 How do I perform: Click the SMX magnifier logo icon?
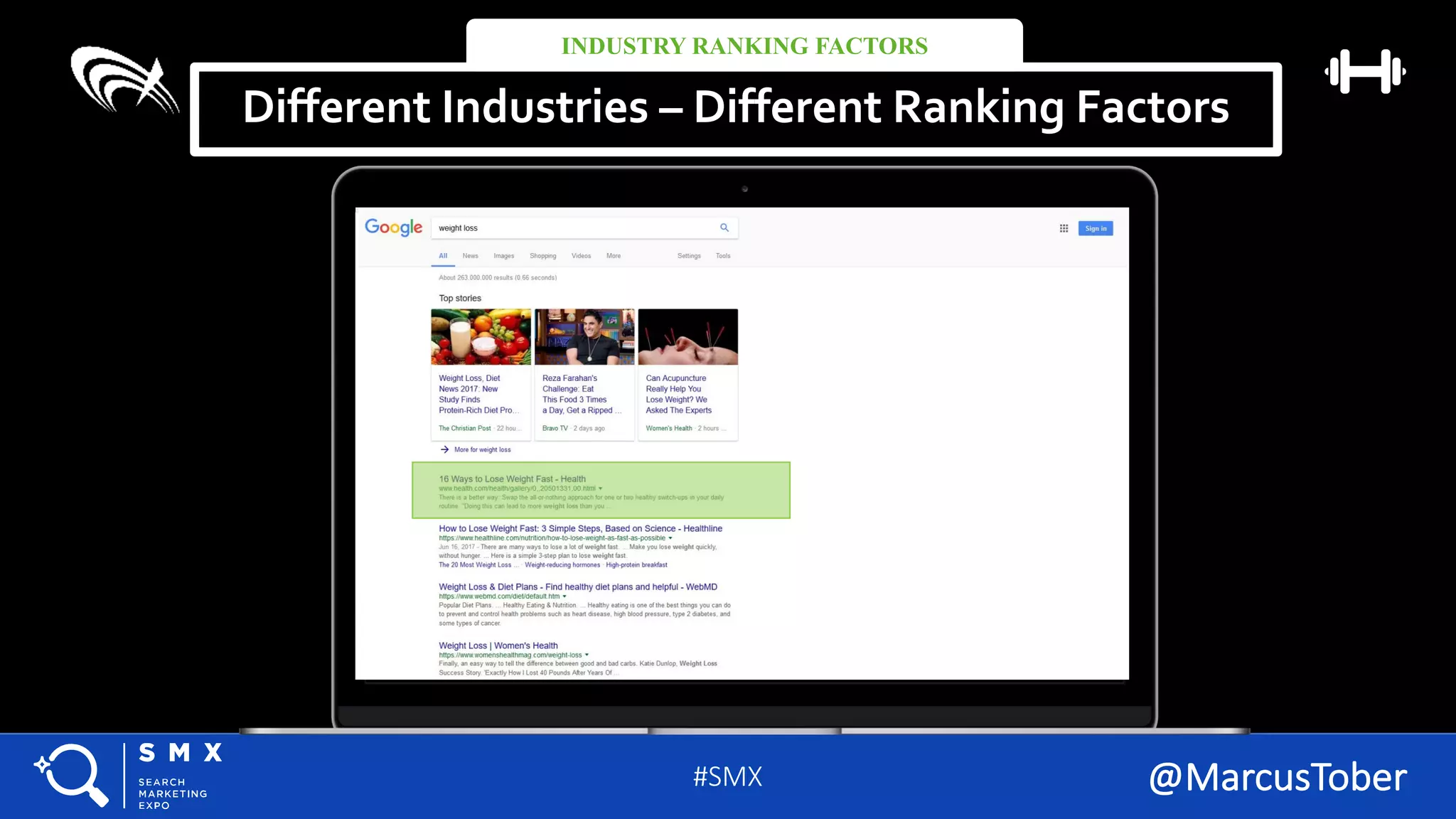click(x=72, y=775)
